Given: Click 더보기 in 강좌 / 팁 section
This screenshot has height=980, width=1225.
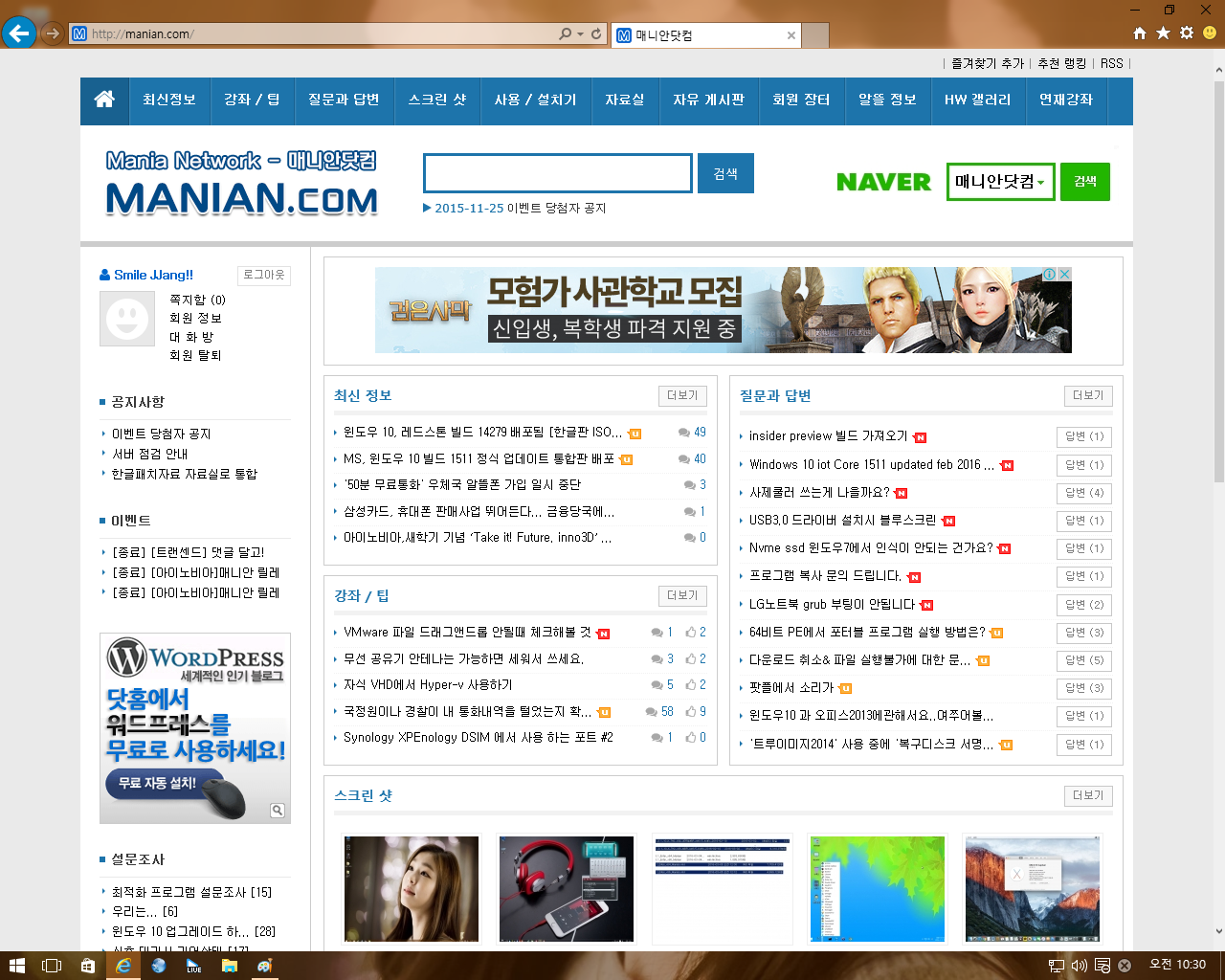Looking at the screenshot, I should tap(682, 595).
